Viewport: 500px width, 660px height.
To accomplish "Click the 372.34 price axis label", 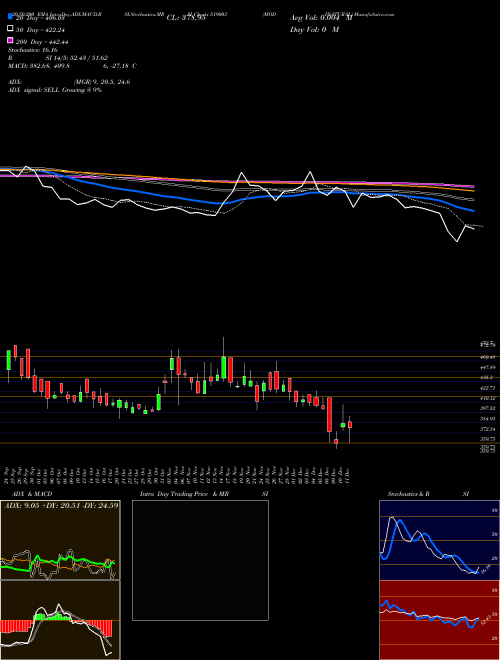I will 490,429.
